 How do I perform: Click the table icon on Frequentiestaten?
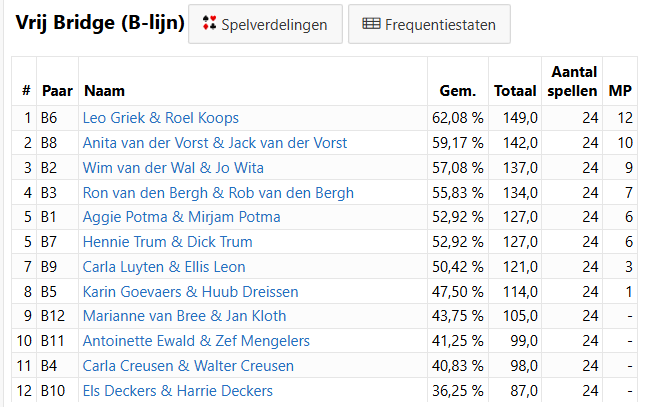pos(371,24)
